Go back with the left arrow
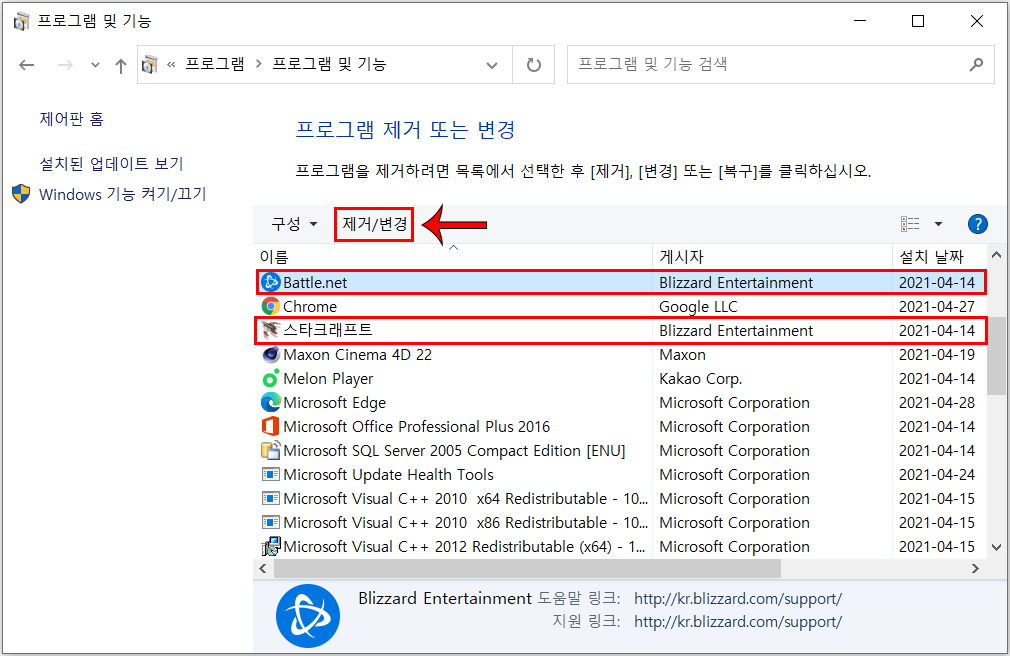This screenshot has height=656, width=1010. point(26,64)
